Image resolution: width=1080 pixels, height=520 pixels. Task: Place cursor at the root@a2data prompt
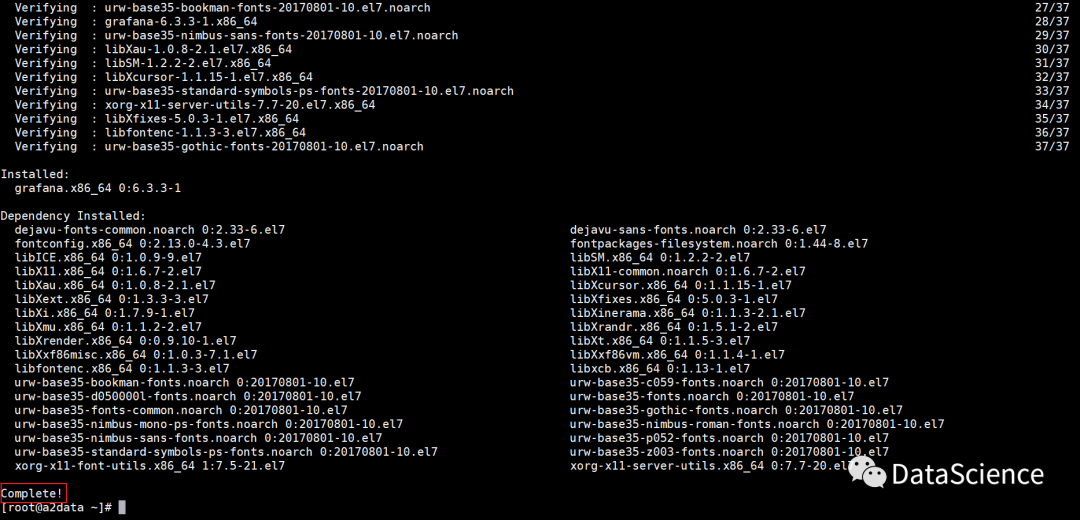(56, 507)
